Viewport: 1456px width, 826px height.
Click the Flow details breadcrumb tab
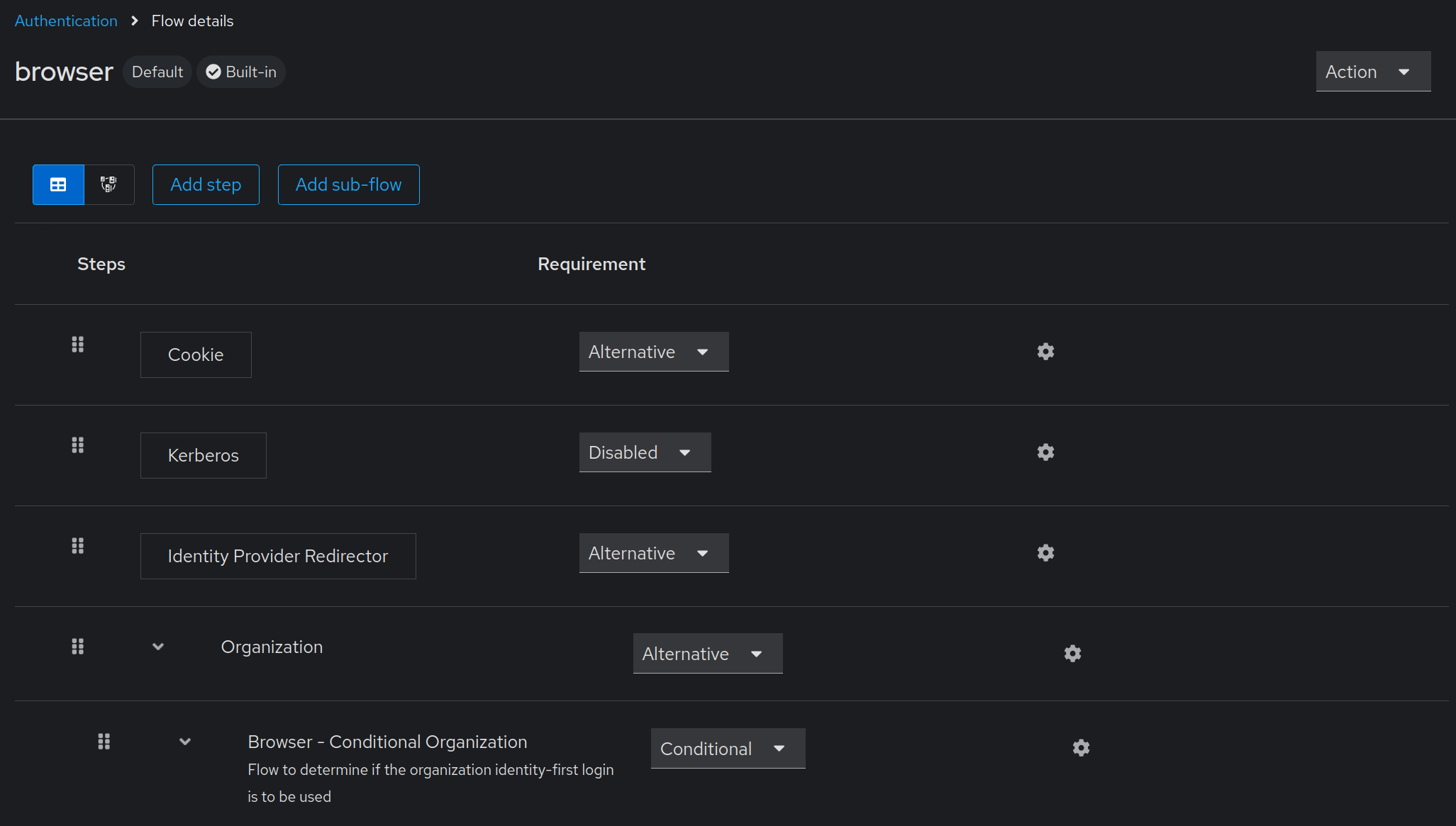[x=190, y=20]
